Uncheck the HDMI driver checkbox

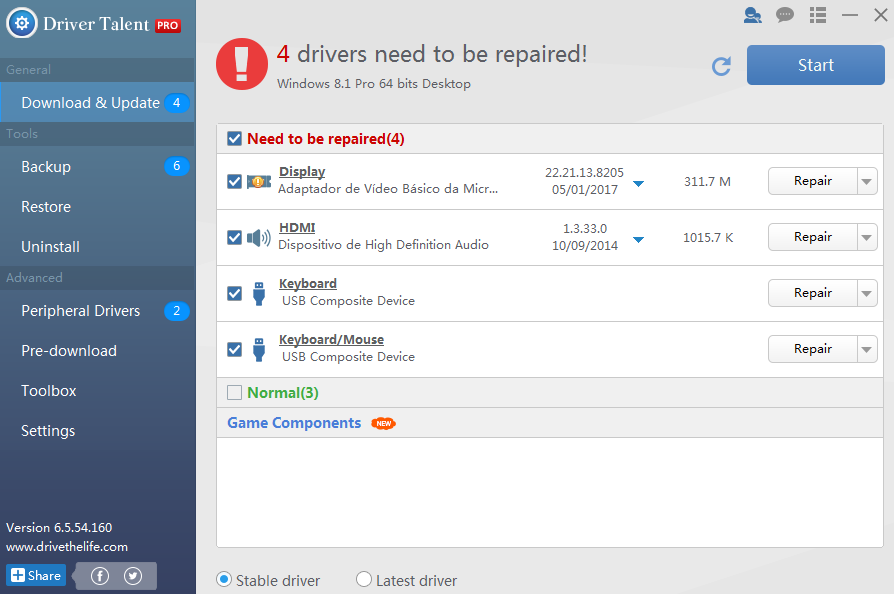click(x=234, y=237)
